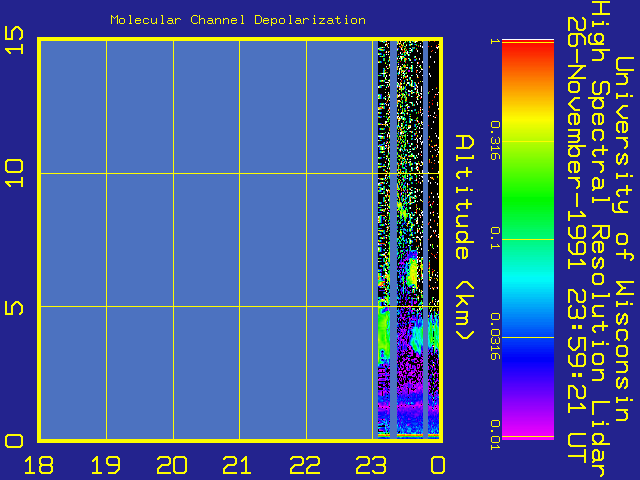Select the x-axis label 18
Screen dimensions: 640x480
[39, 465]
